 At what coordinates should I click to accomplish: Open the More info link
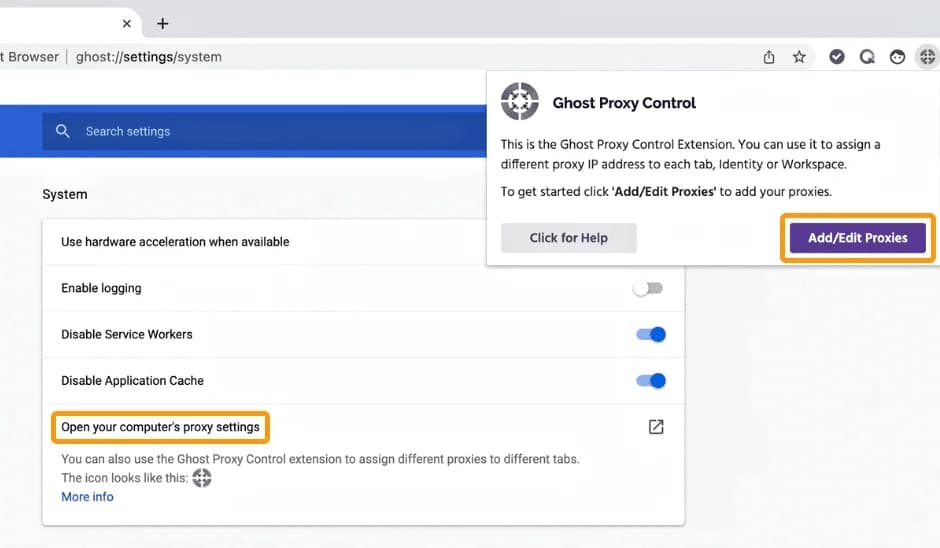[x=87, y=497]
